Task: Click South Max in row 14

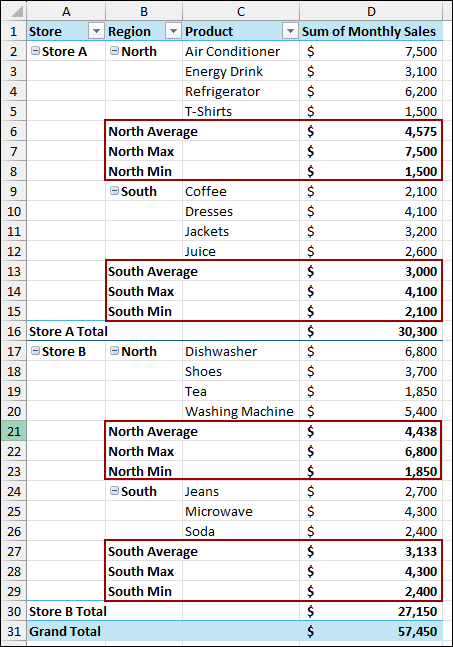Action: [141, 291]
